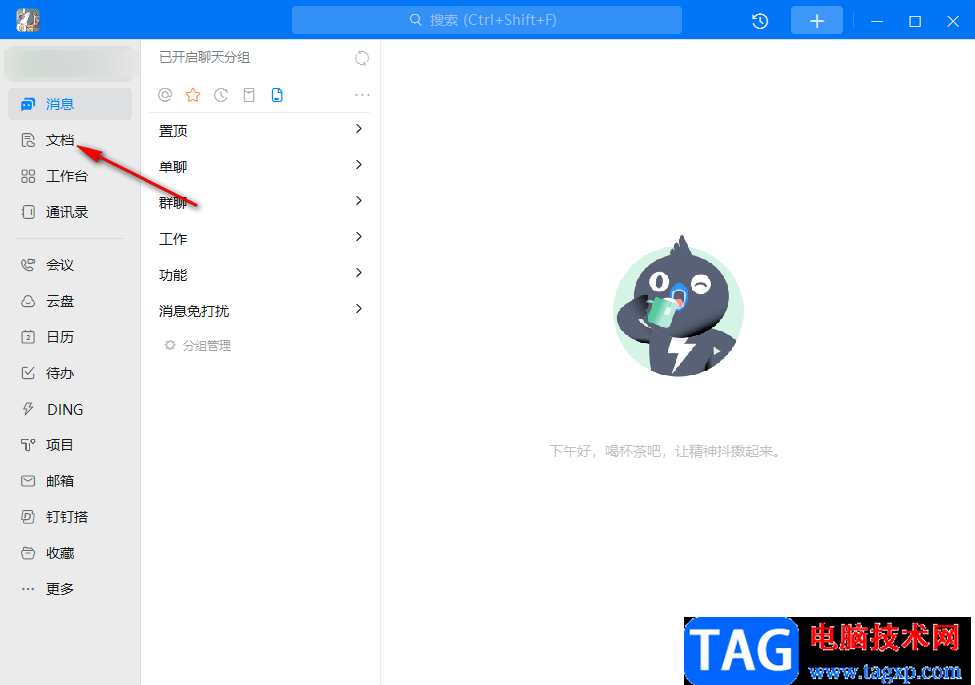
Task: Click the 钉钉搭 icon
Action: [28, 517]
